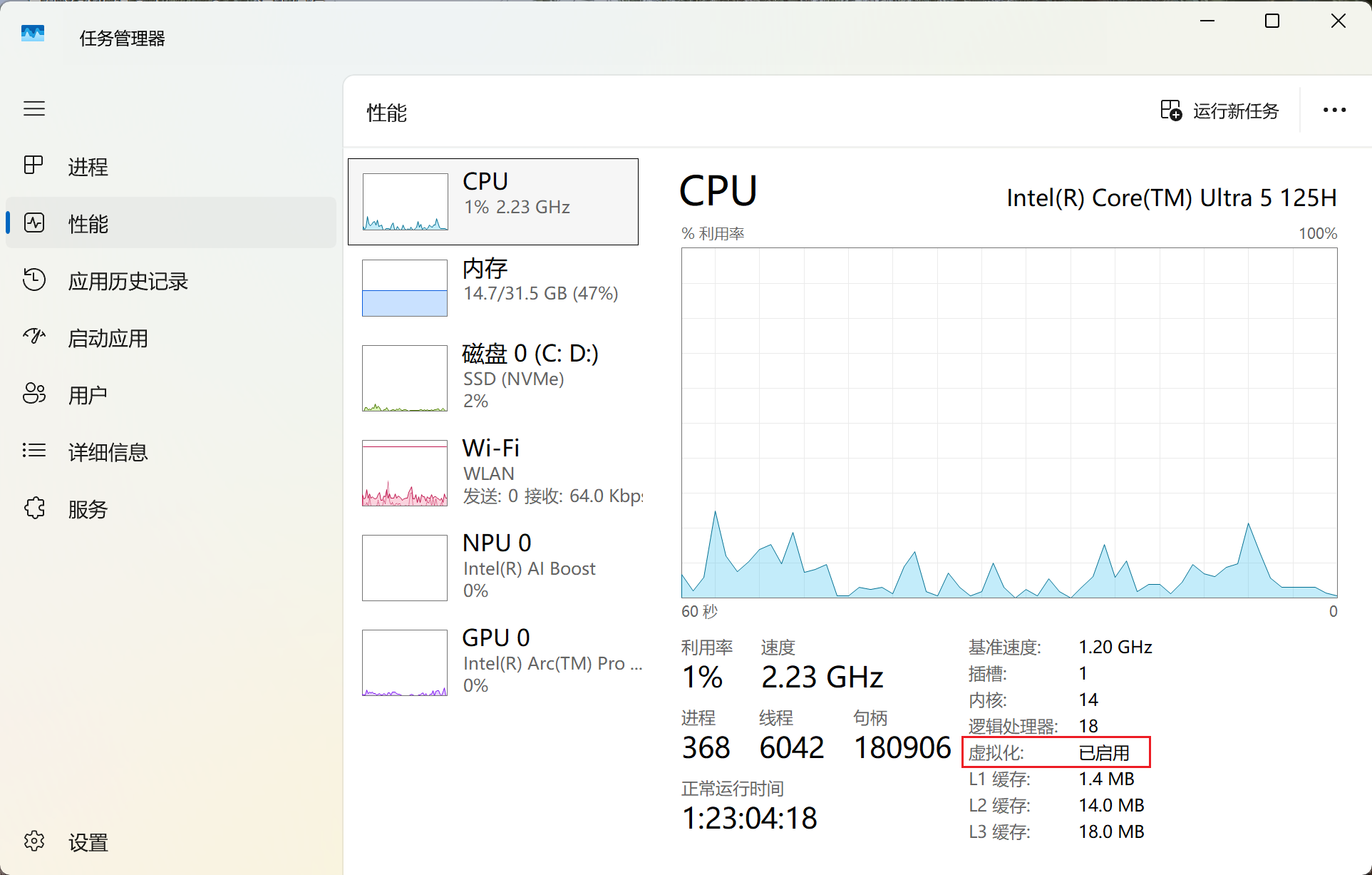Click the Performance (性能) heartbeat icon
1372x875 pixels.
34,223
